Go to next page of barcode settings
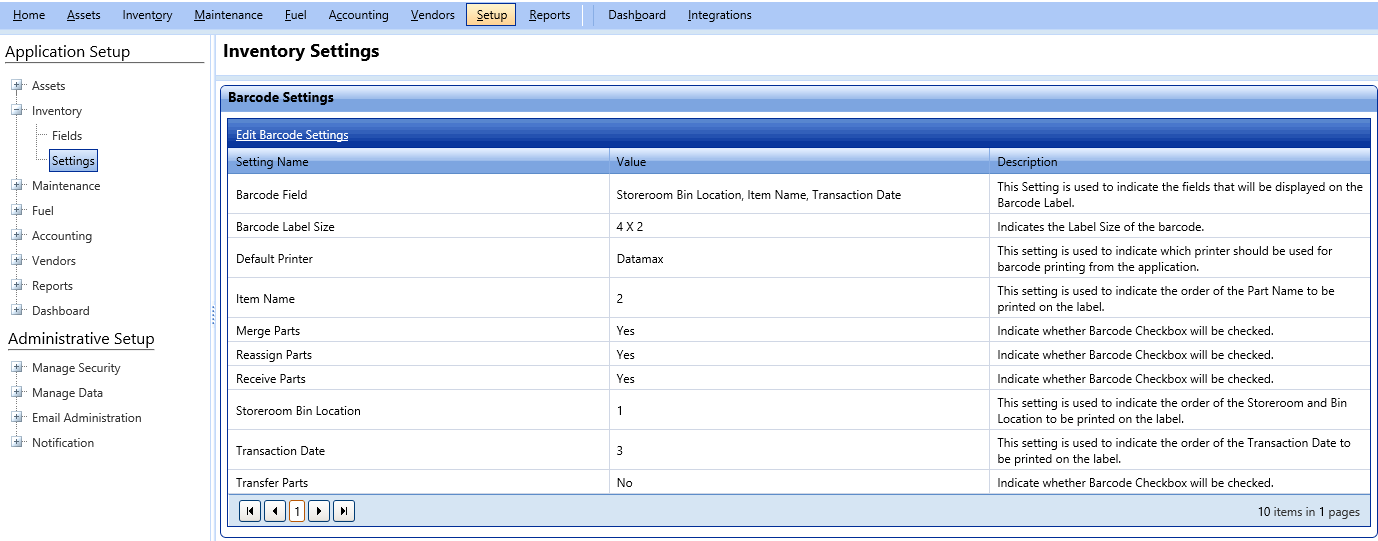 (x=319, y=511)
